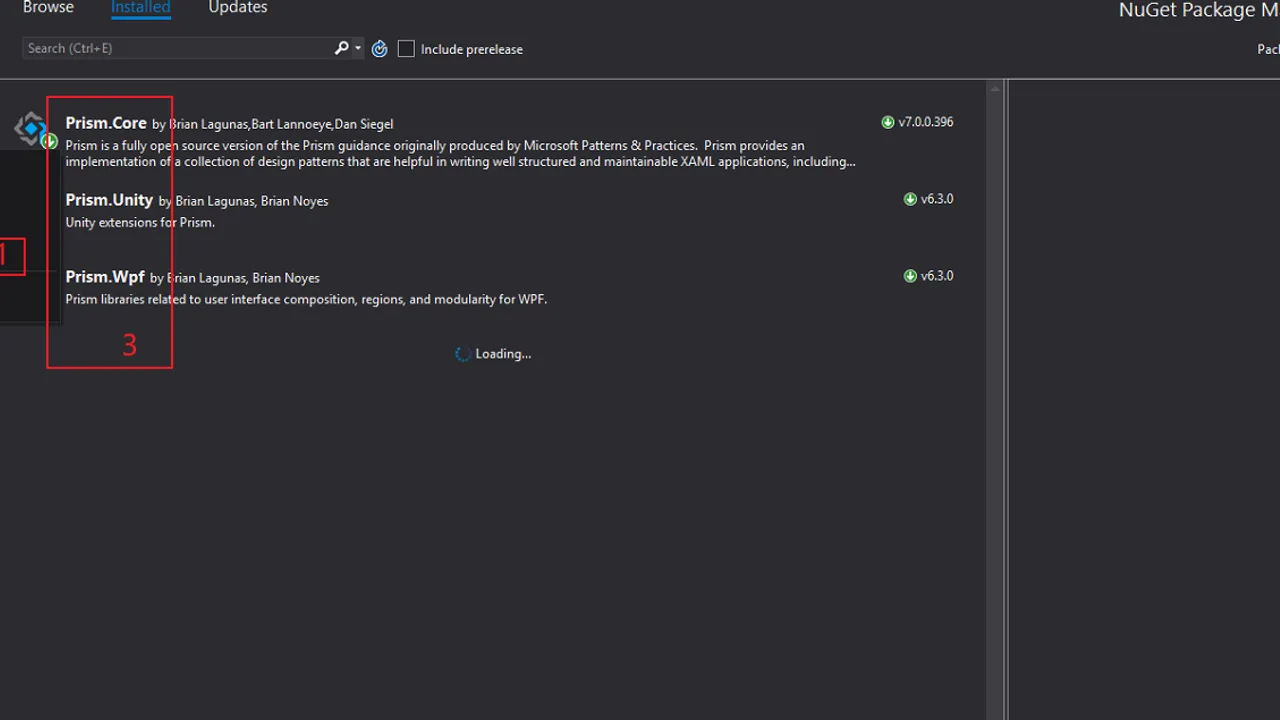The height and width of the screenshot is (720, 1280).
Task: Select the Prism.Unity package name
Action: (109, 200)
